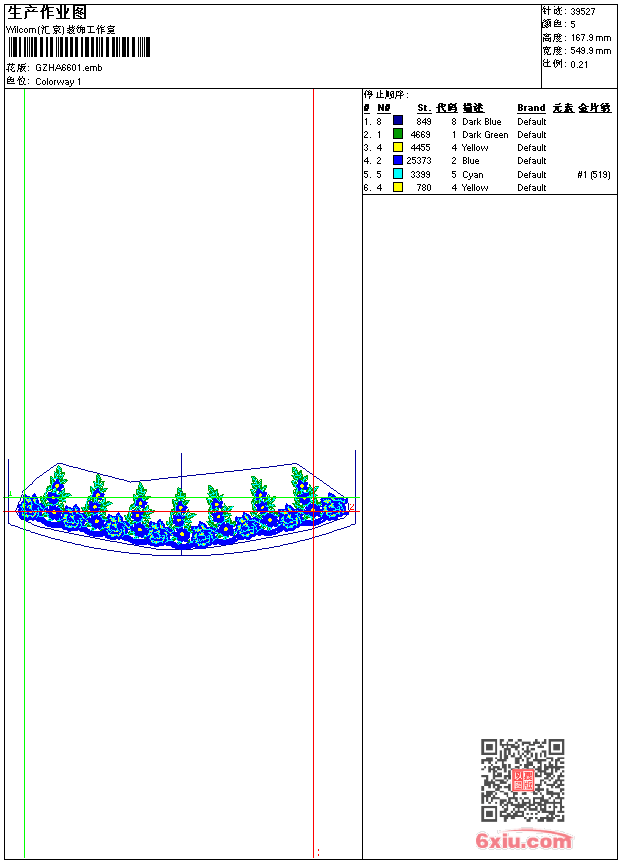Click the red seal inside the QR code
The image size is (620, 860).
pyautogui.click(x=523, y=781)
